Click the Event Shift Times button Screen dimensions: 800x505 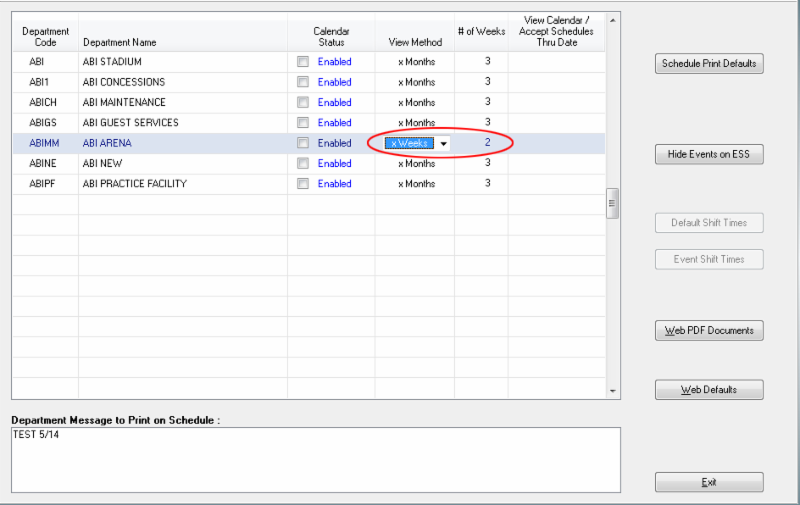[709, 260]
